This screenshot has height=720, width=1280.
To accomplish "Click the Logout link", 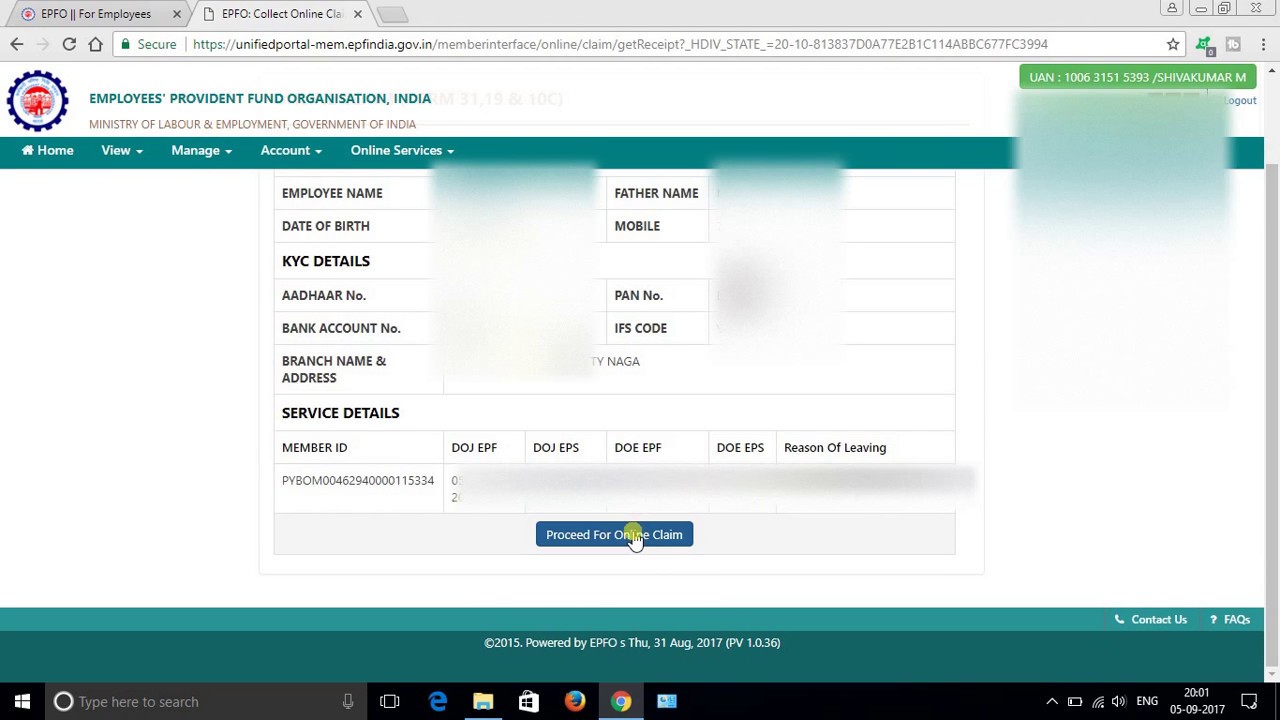I will click(1240, 100).
